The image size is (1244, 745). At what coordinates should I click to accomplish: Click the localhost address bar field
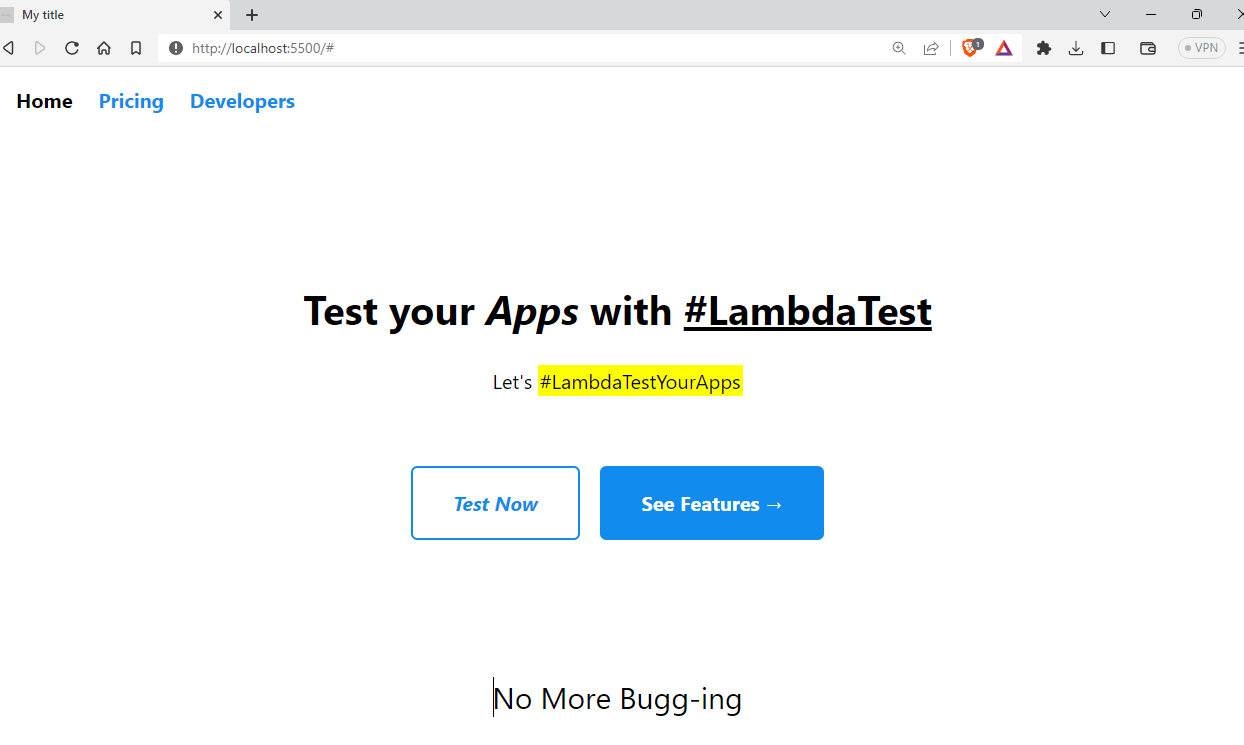click(x=500, y=48)
